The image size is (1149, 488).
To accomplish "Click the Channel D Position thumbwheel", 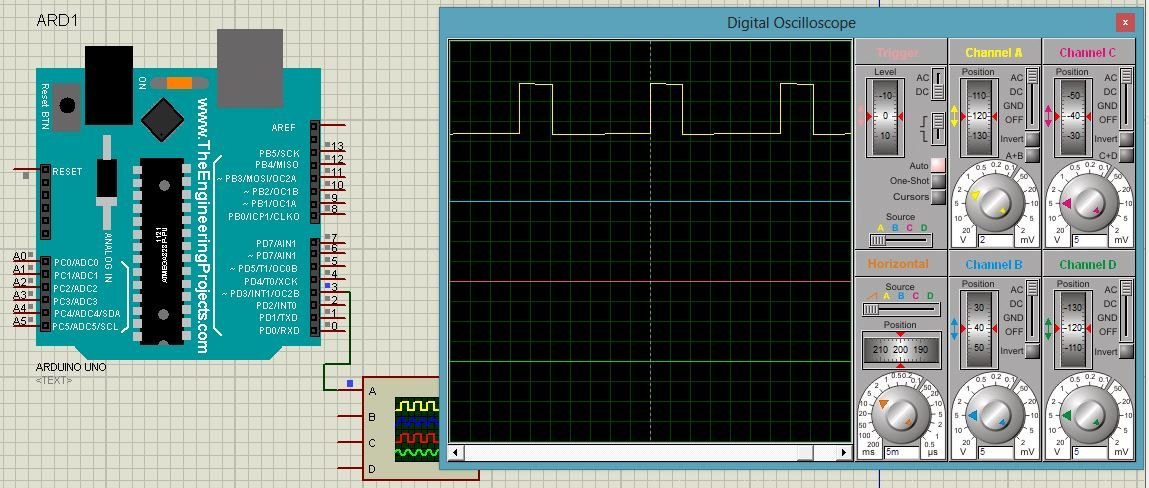I will [x=1073, y=328].
